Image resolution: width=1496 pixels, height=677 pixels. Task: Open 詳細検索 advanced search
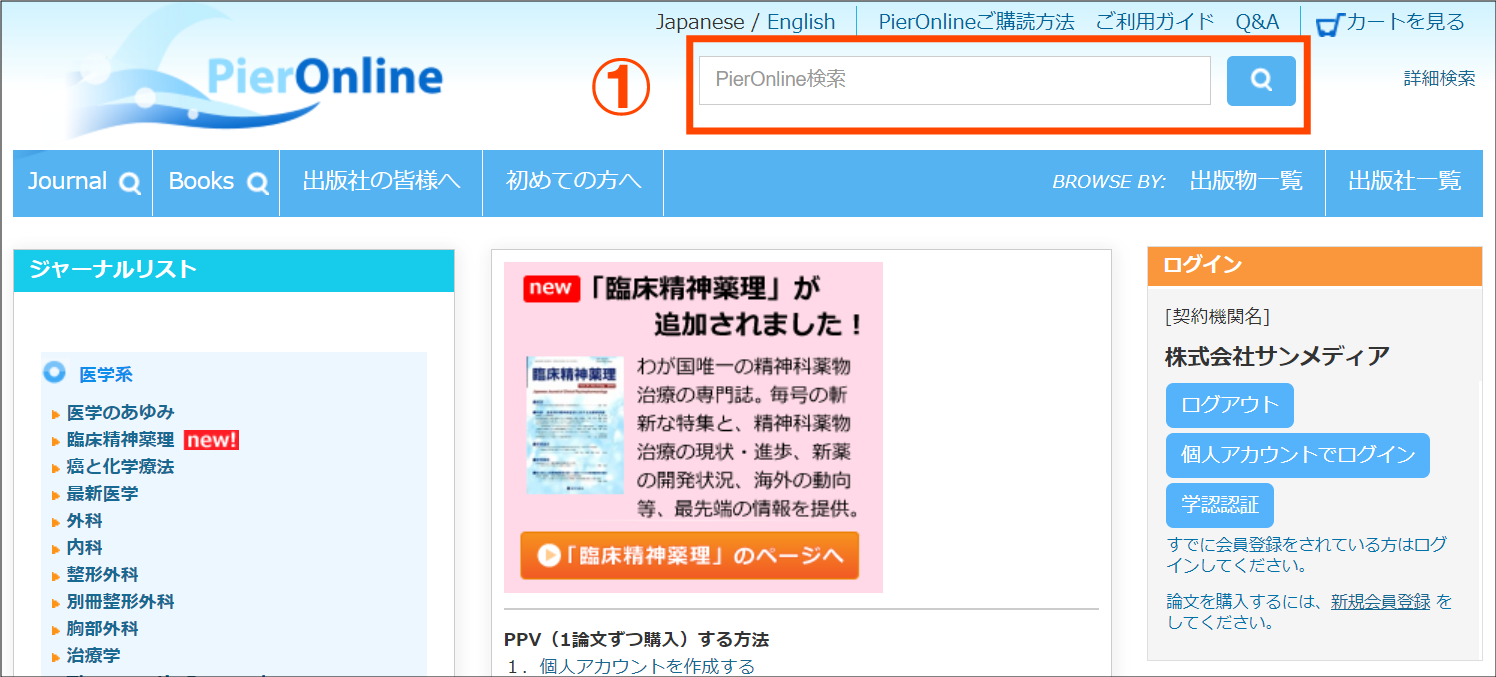pos(1439,78)
